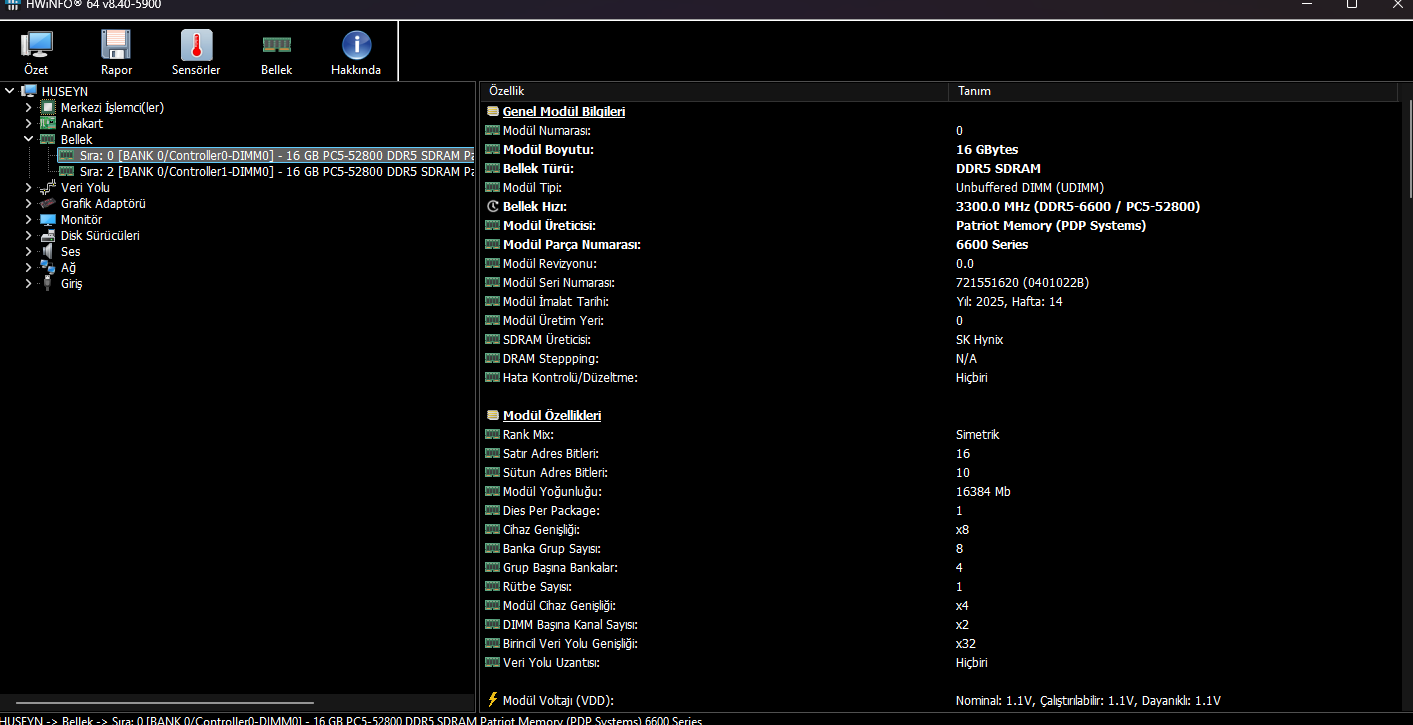Click the status bar path text

pyautogui.click(x=351, y=720)
